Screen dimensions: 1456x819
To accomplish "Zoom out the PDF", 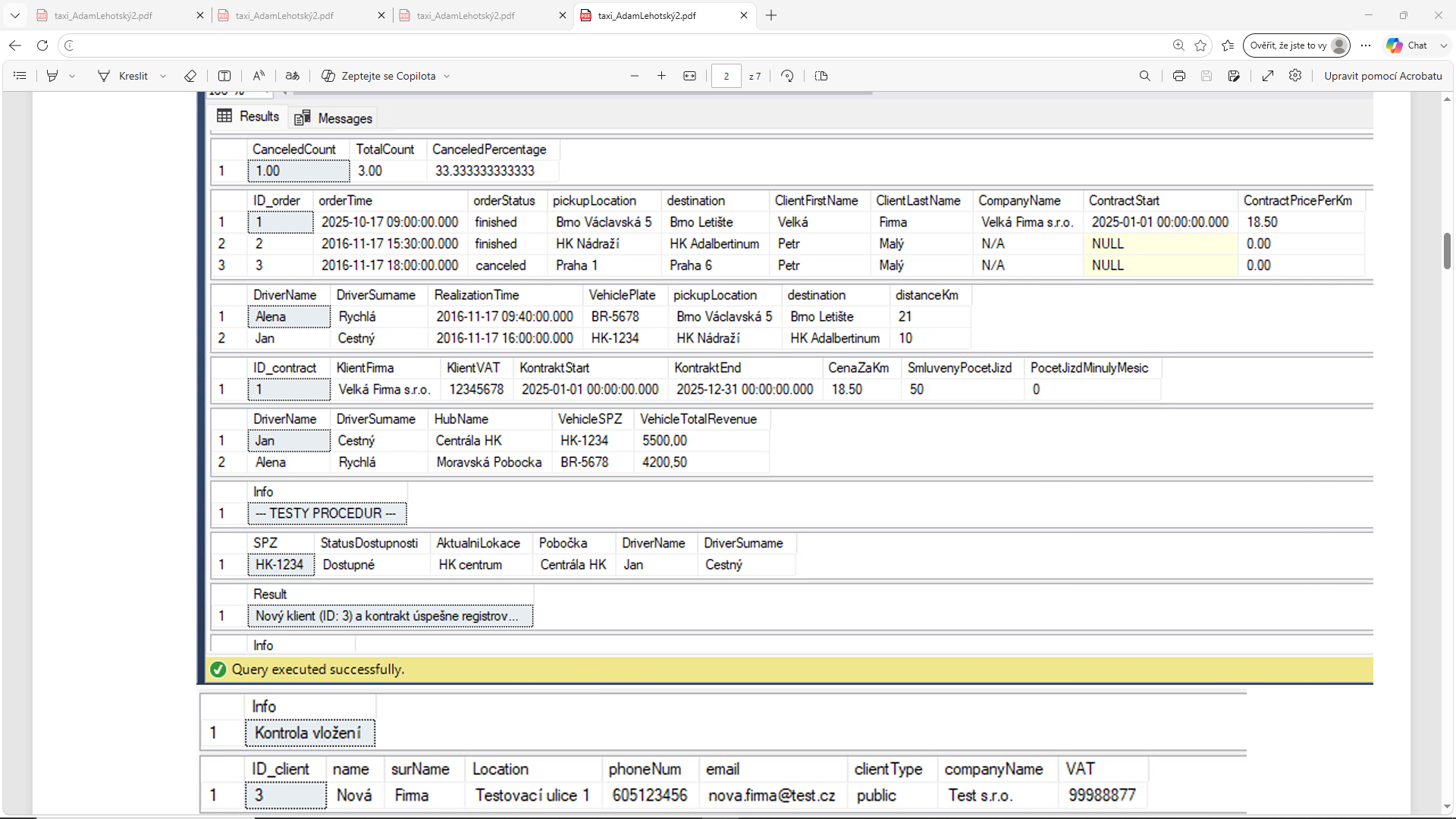I will (x=635, y=76).
